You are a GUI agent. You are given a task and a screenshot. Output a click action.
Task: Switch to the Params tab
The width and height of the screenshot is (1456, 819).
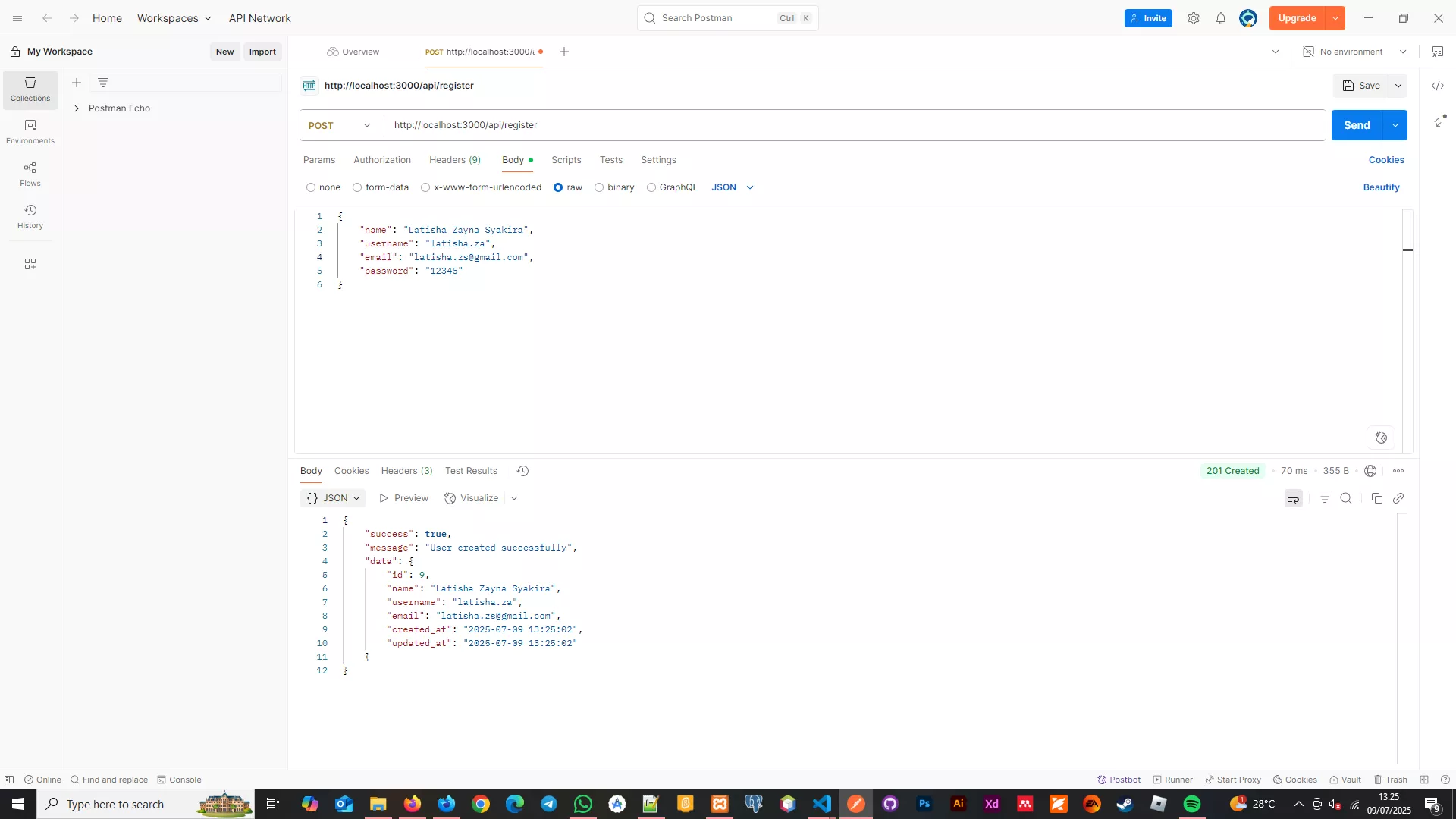(319, 160)
